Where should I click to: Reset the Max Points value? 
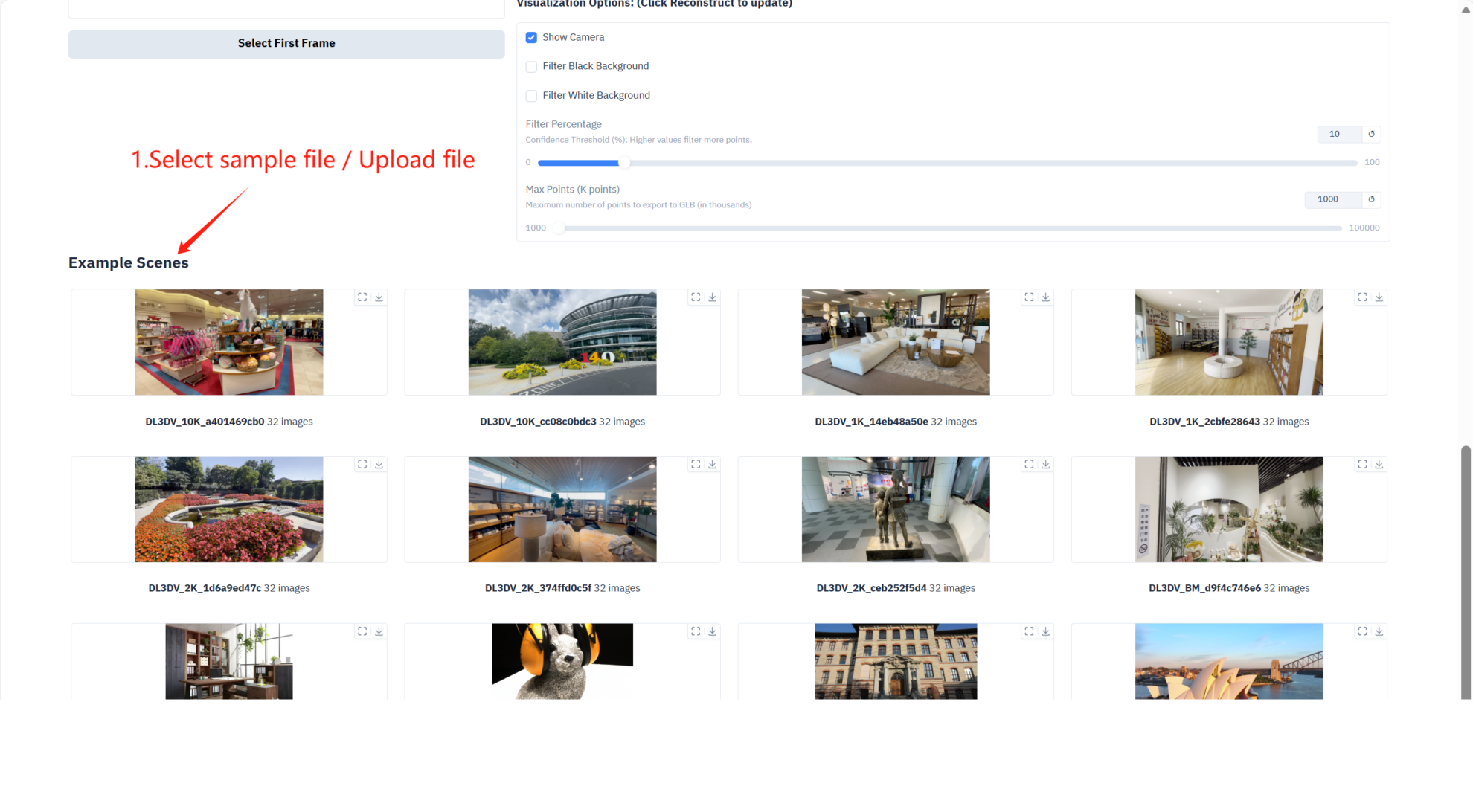click(1371, 199)
